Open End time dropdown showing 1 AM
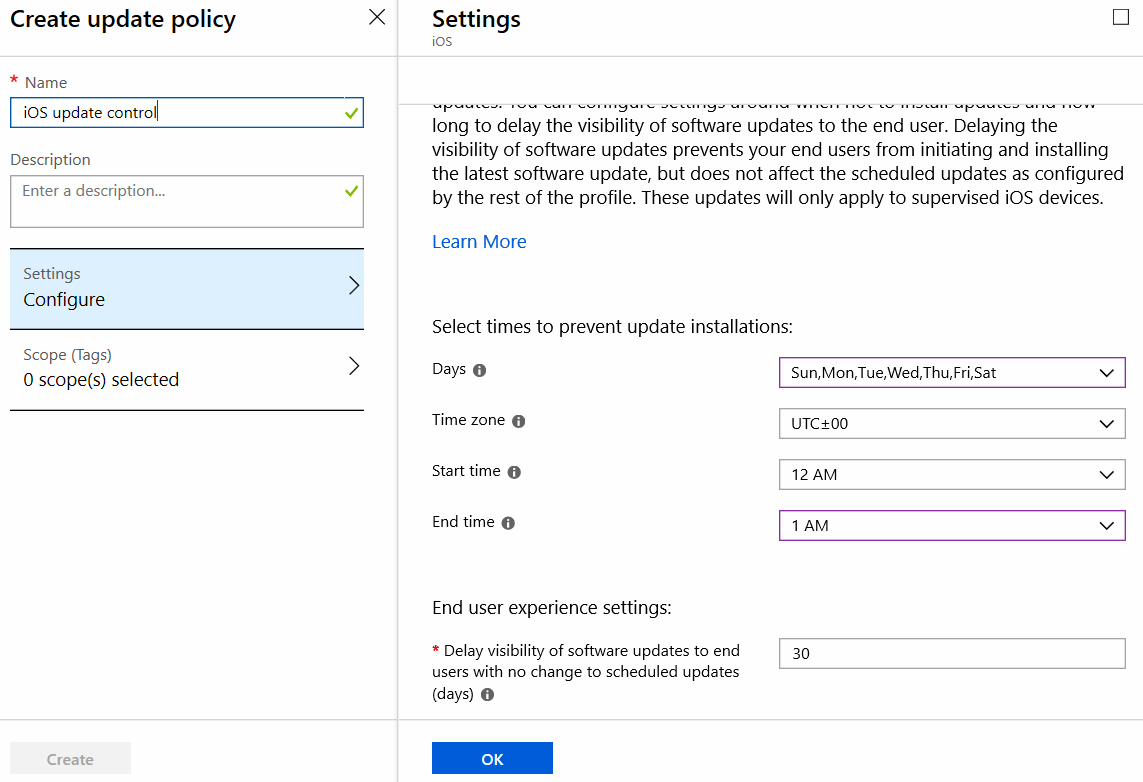Image resolution: width=1143 pixels, height=782 pixels. (951, 526)
